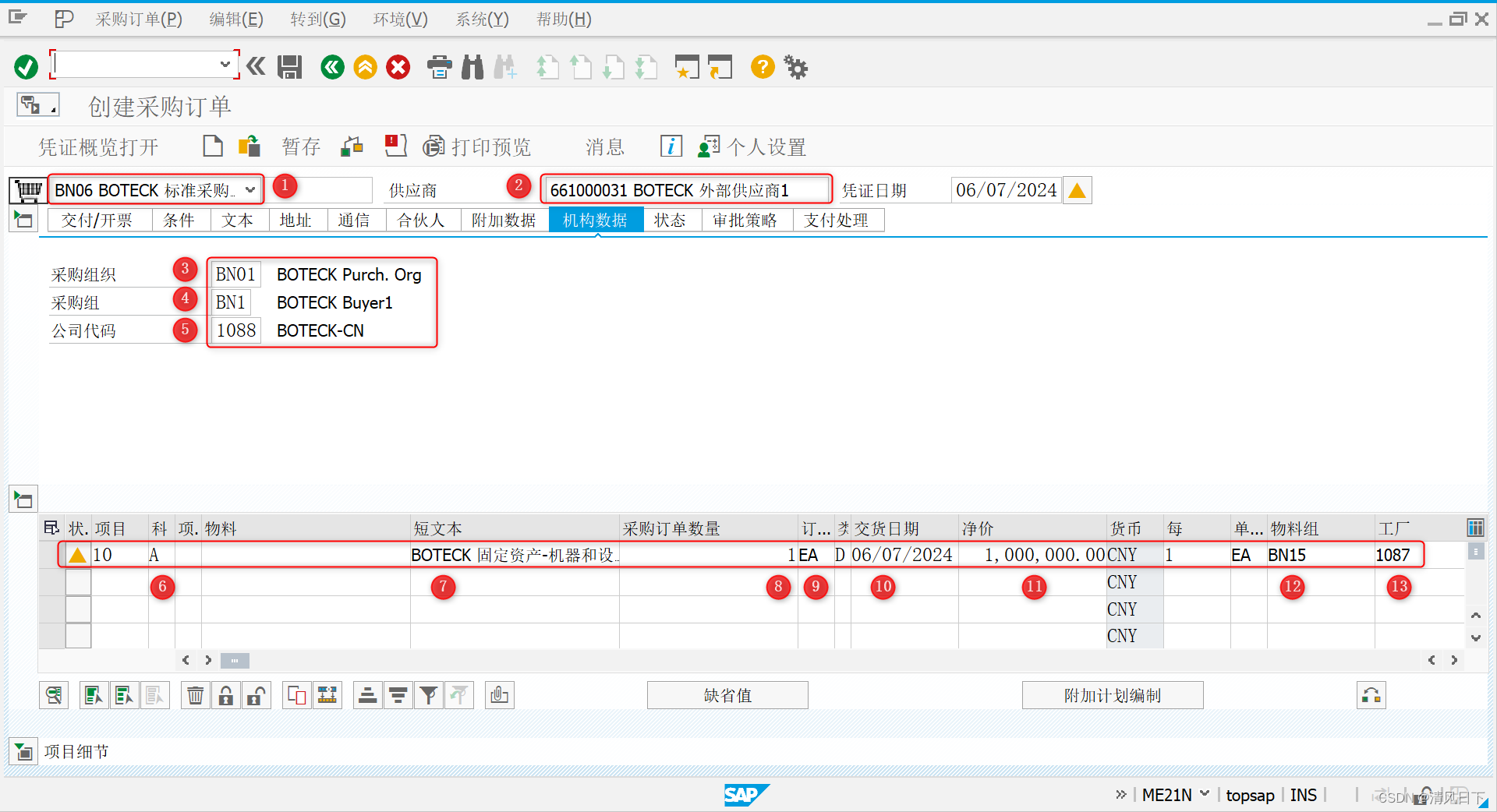Open the ME21N status bar dropdown
The image size is (1497, 812).
(1205, 794)
